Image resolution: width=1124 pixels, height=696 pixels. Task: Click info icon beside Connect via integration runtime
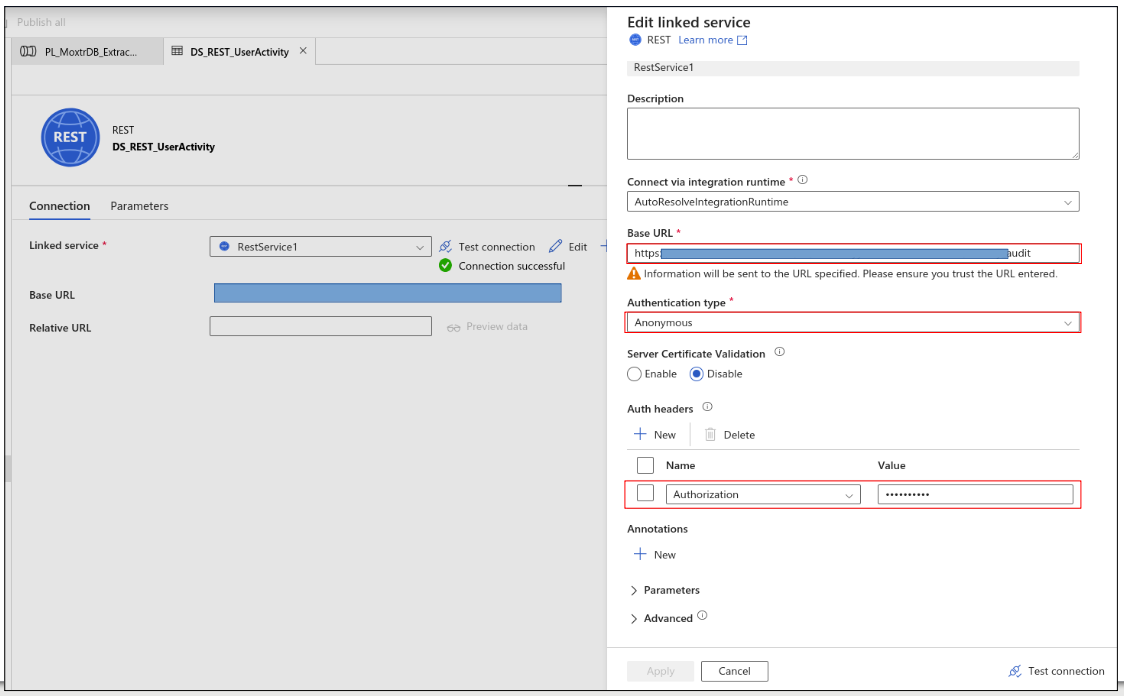point(803,180)
